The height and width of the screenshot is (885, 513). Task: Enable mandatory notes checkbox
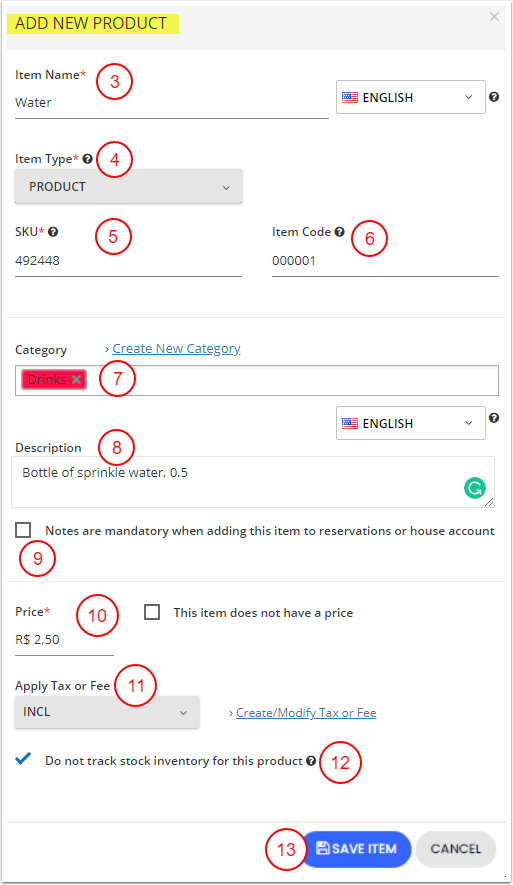click(23, 531)
